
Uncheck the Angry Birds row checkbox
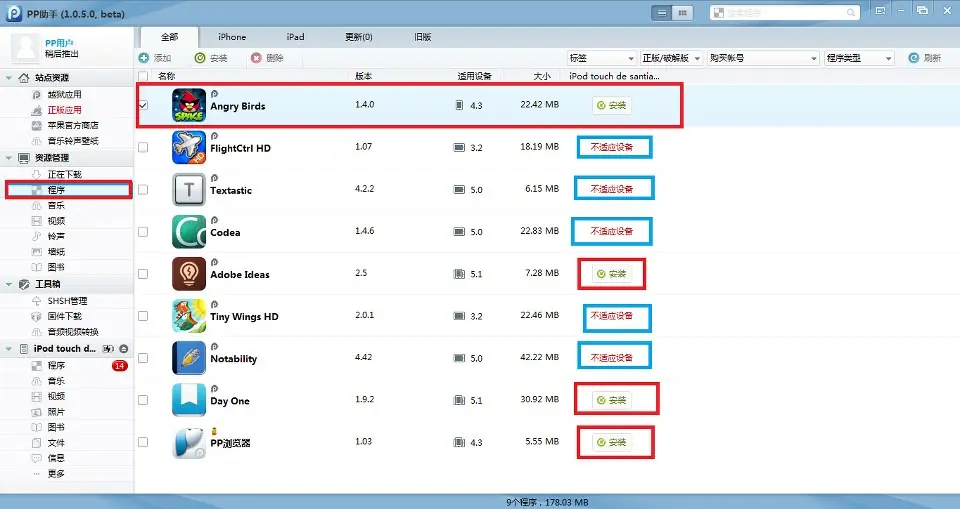coord(143,105)
